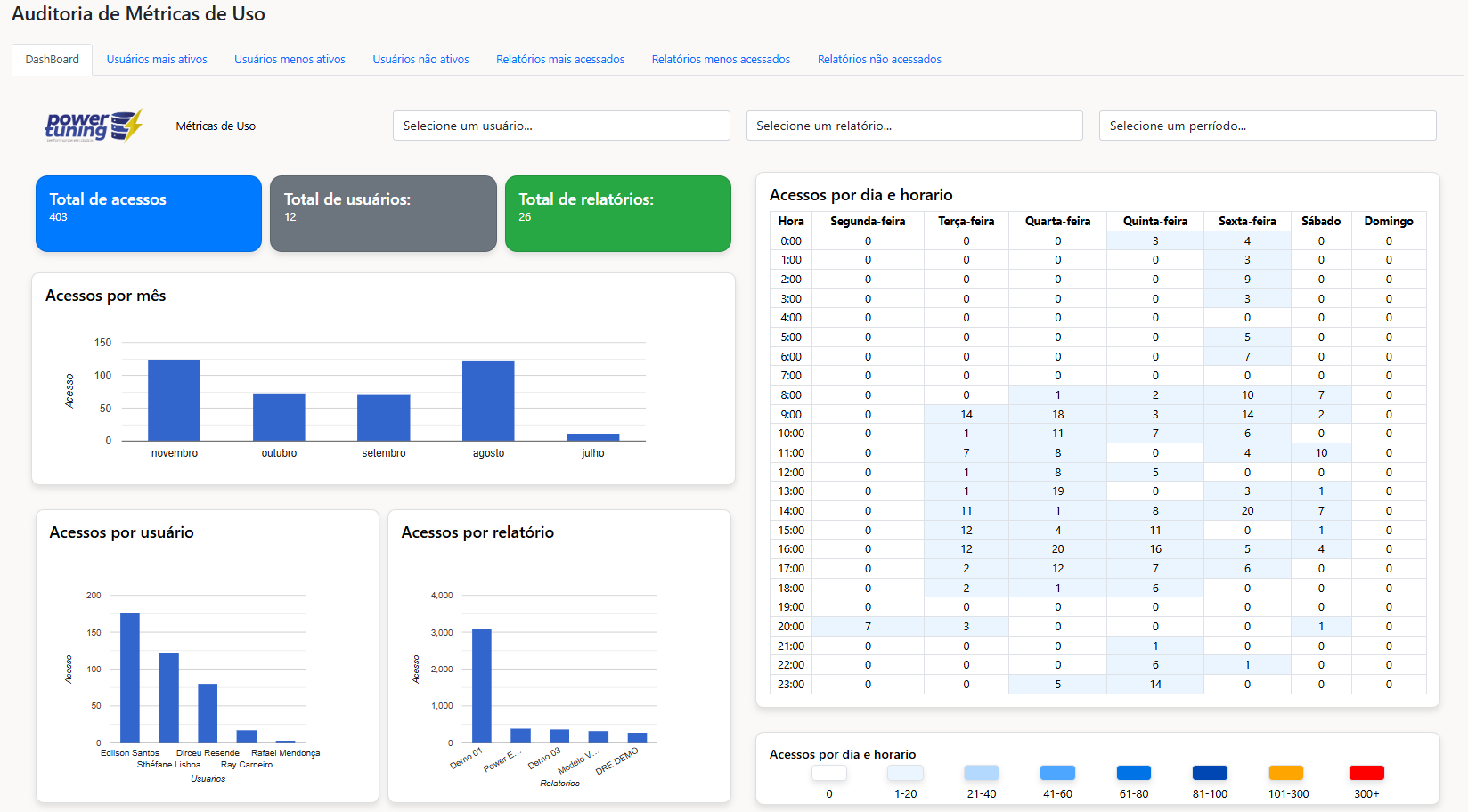Click the red 300+ legend swatch
The height and width of the screenshot is (812, 1468).
[1366, 773]
